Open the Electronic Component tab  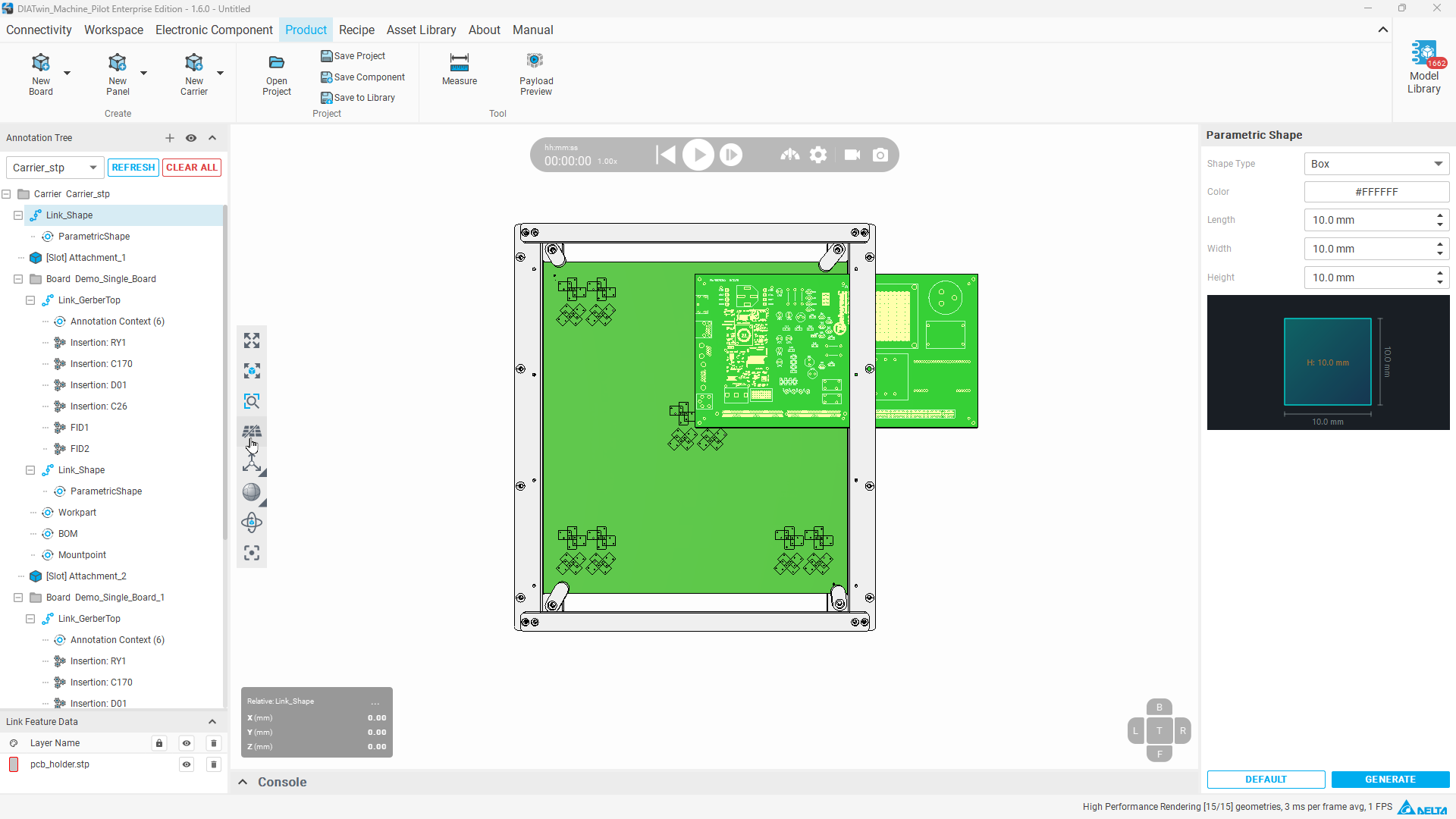(x=214, y=30)
